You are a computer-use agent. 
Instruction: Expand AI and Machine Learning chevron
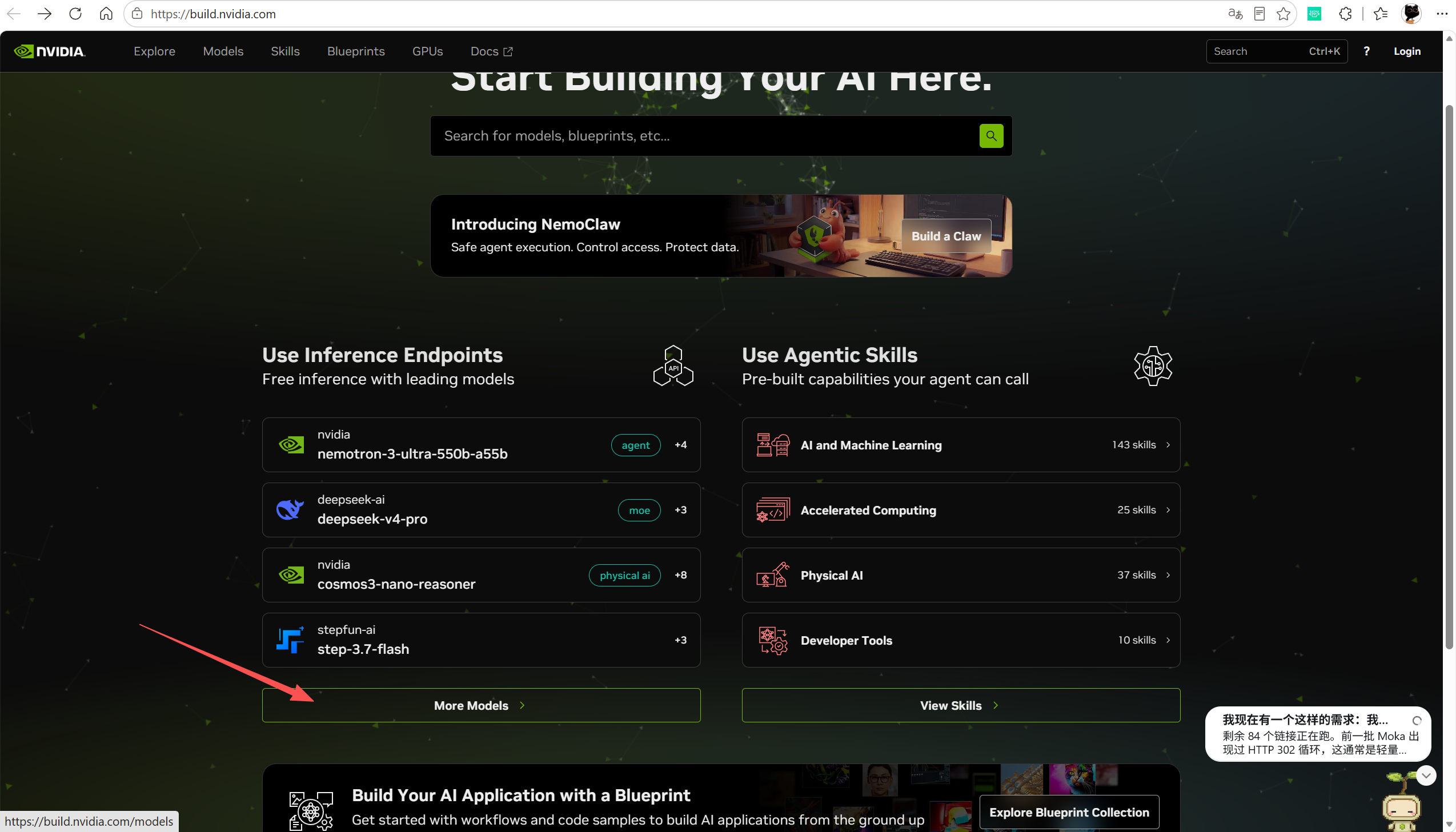coord(1168,445)
